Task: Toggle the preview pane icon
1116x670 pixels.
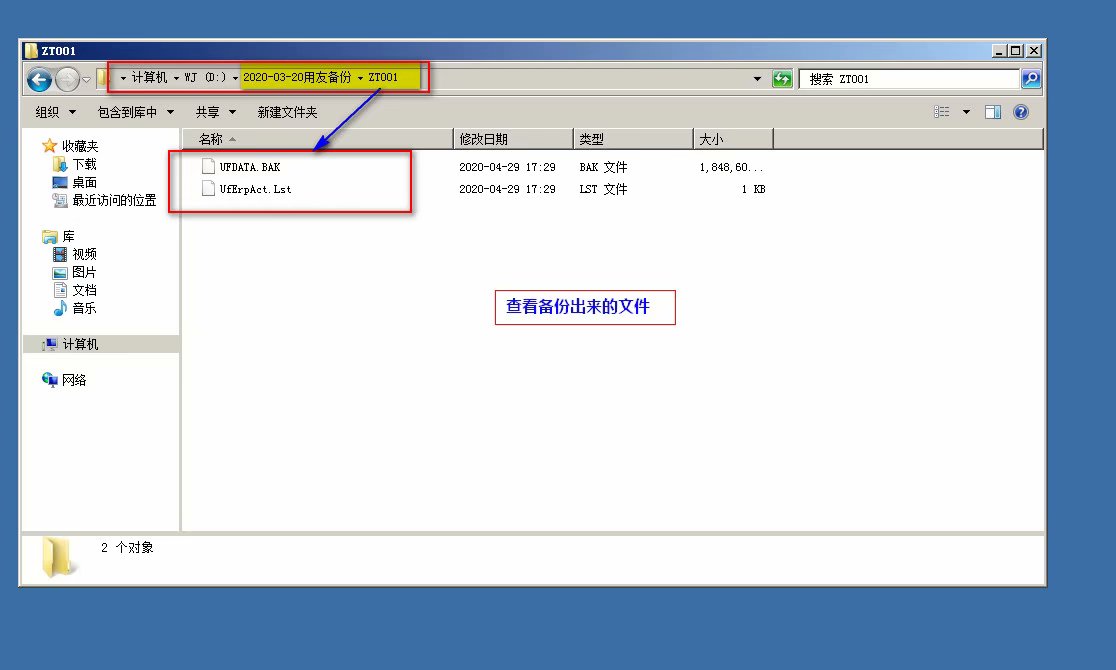Action: (993, 113)
